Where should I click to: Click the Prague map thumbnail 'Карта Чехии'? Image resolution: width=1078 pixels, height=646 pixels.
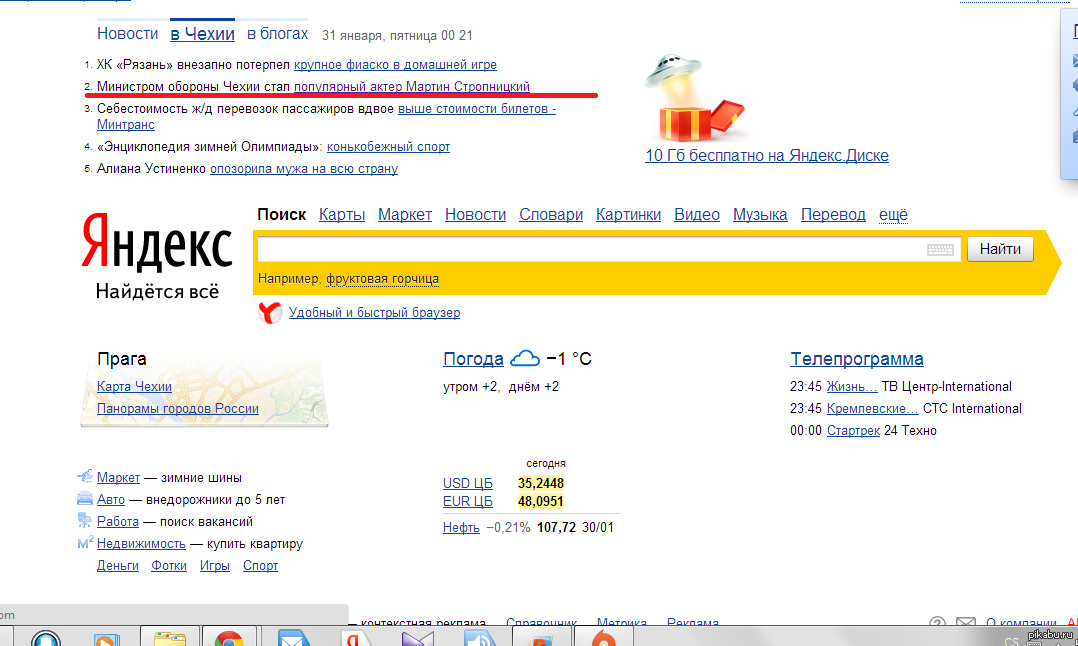click(134, 387)
